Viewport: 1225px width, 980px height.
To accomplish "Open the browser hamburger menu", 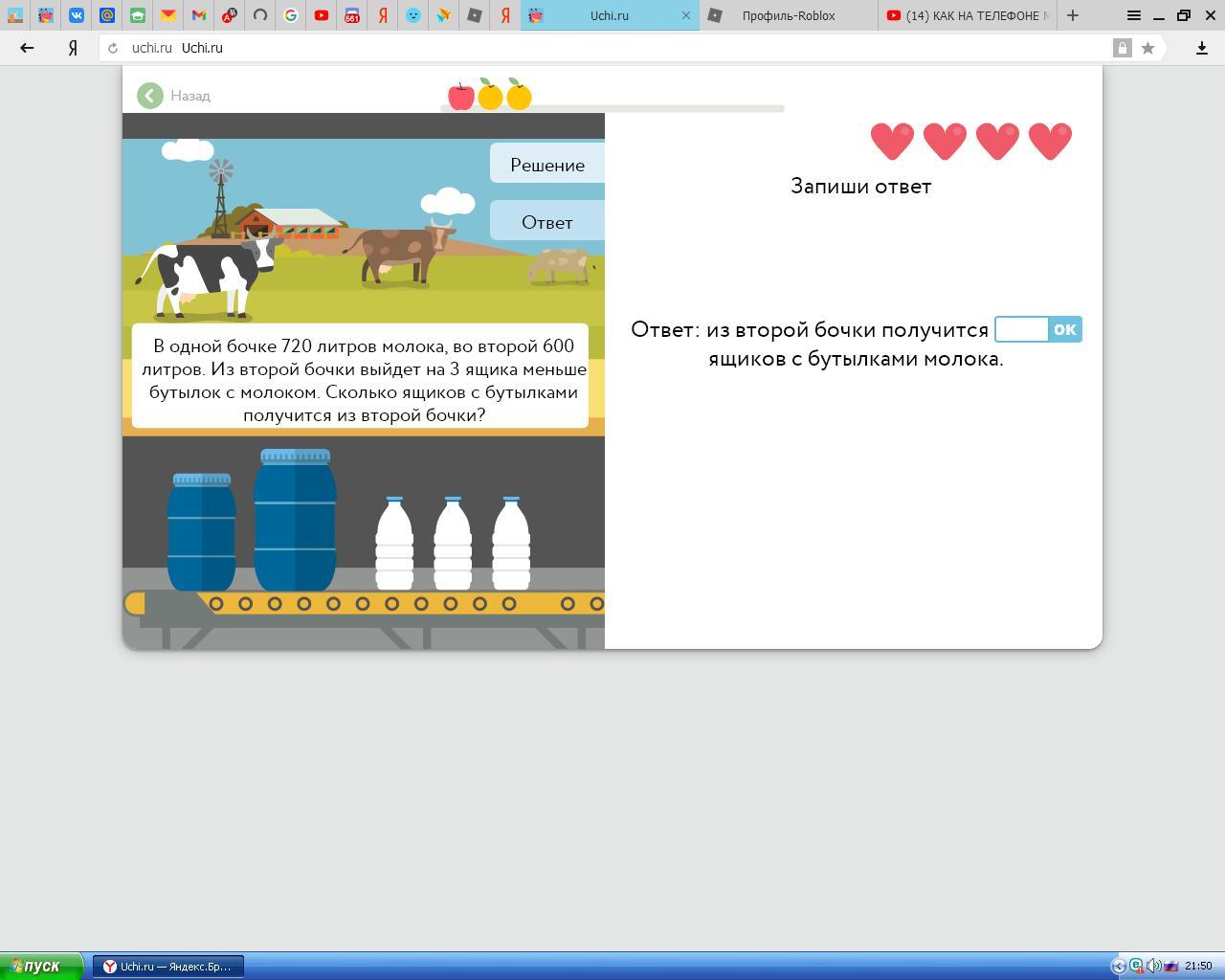I will 1134,15.
